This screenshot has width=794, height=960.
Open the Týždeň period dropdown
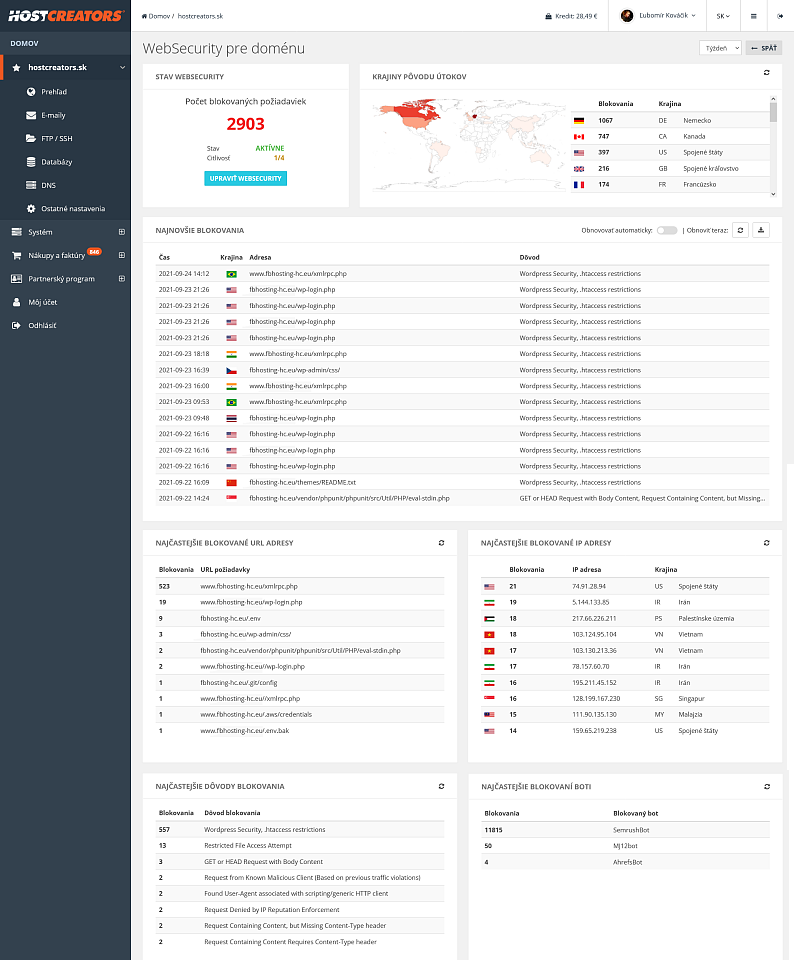coord(720,48)
